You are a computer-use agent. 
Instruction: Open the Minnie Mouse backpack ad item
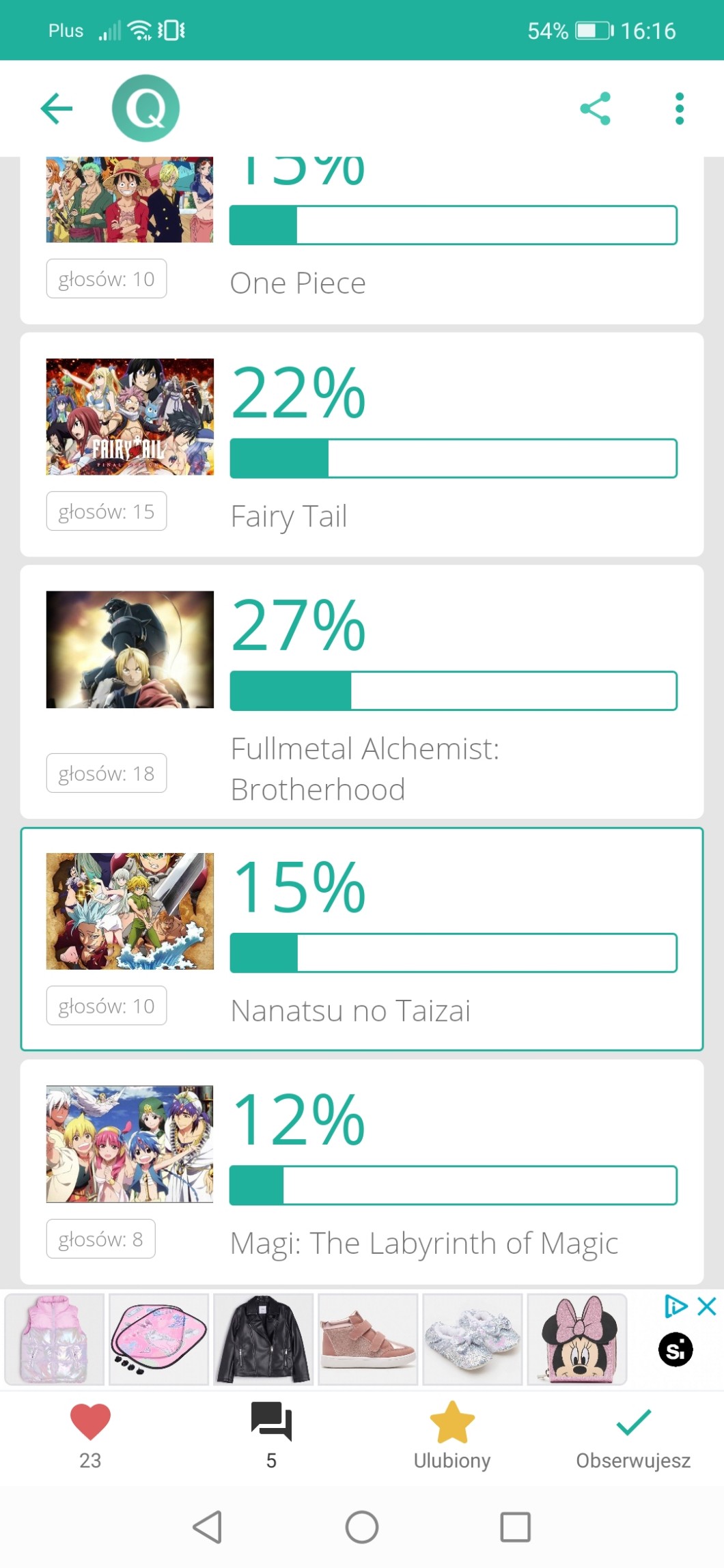coord(578,1339)
